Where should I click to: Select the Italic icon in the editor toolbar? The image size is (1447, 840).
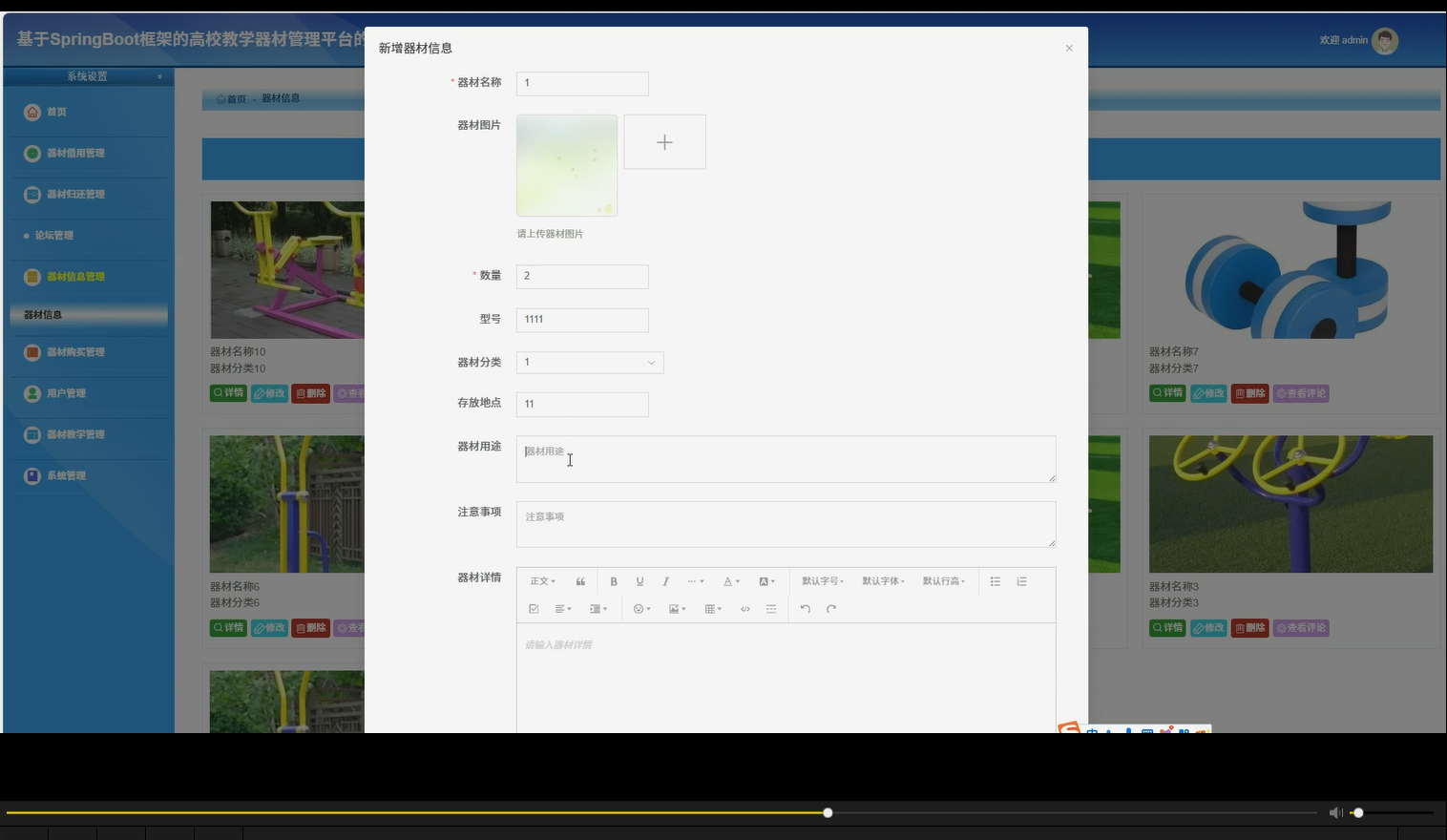[665, 580]
